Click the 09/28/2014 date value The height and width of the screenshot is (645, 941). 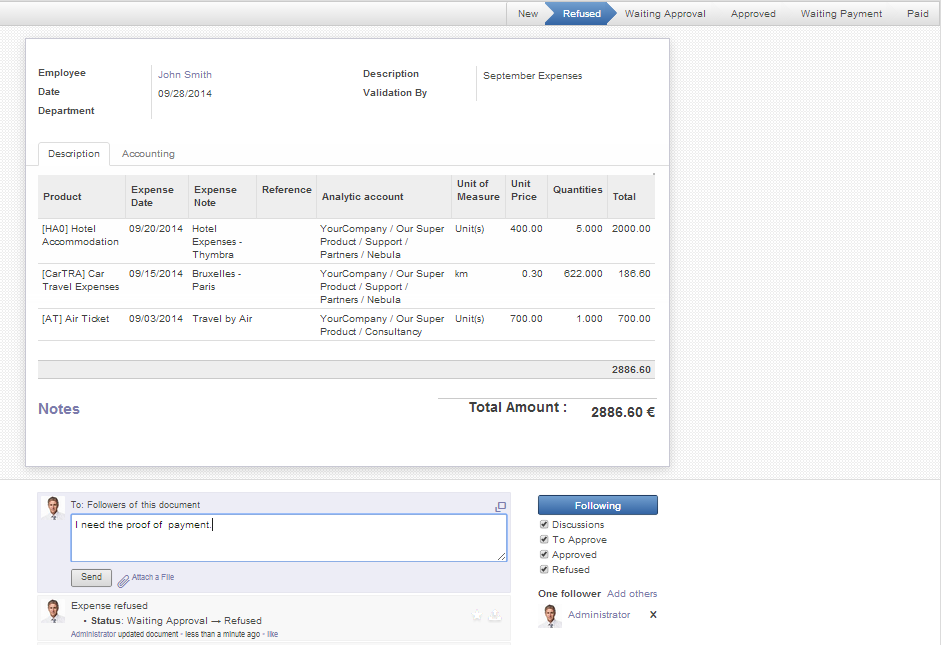click(x=185, y=94)
